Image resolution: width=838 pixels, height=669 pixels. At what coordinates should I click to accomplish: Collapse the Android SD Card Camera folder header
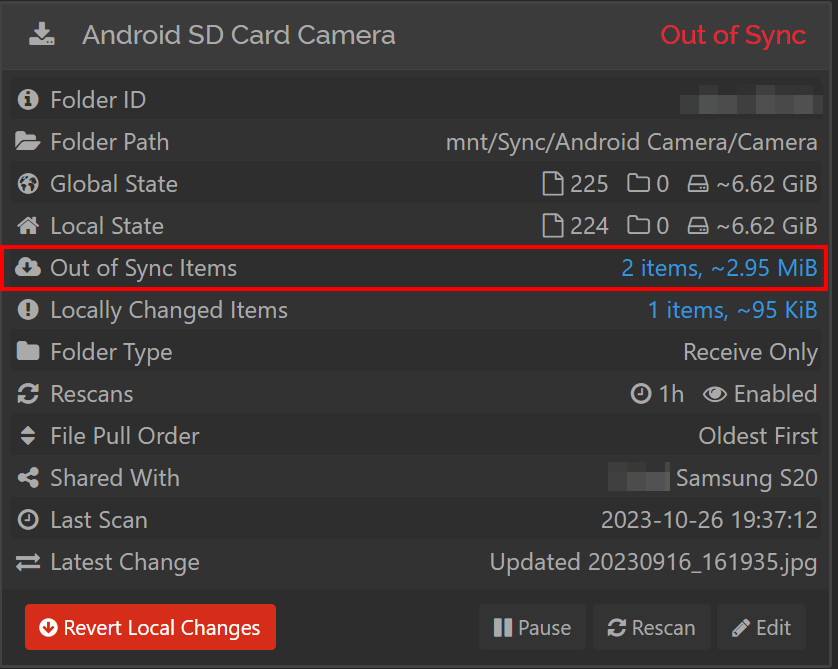click(x=419, y=35)
